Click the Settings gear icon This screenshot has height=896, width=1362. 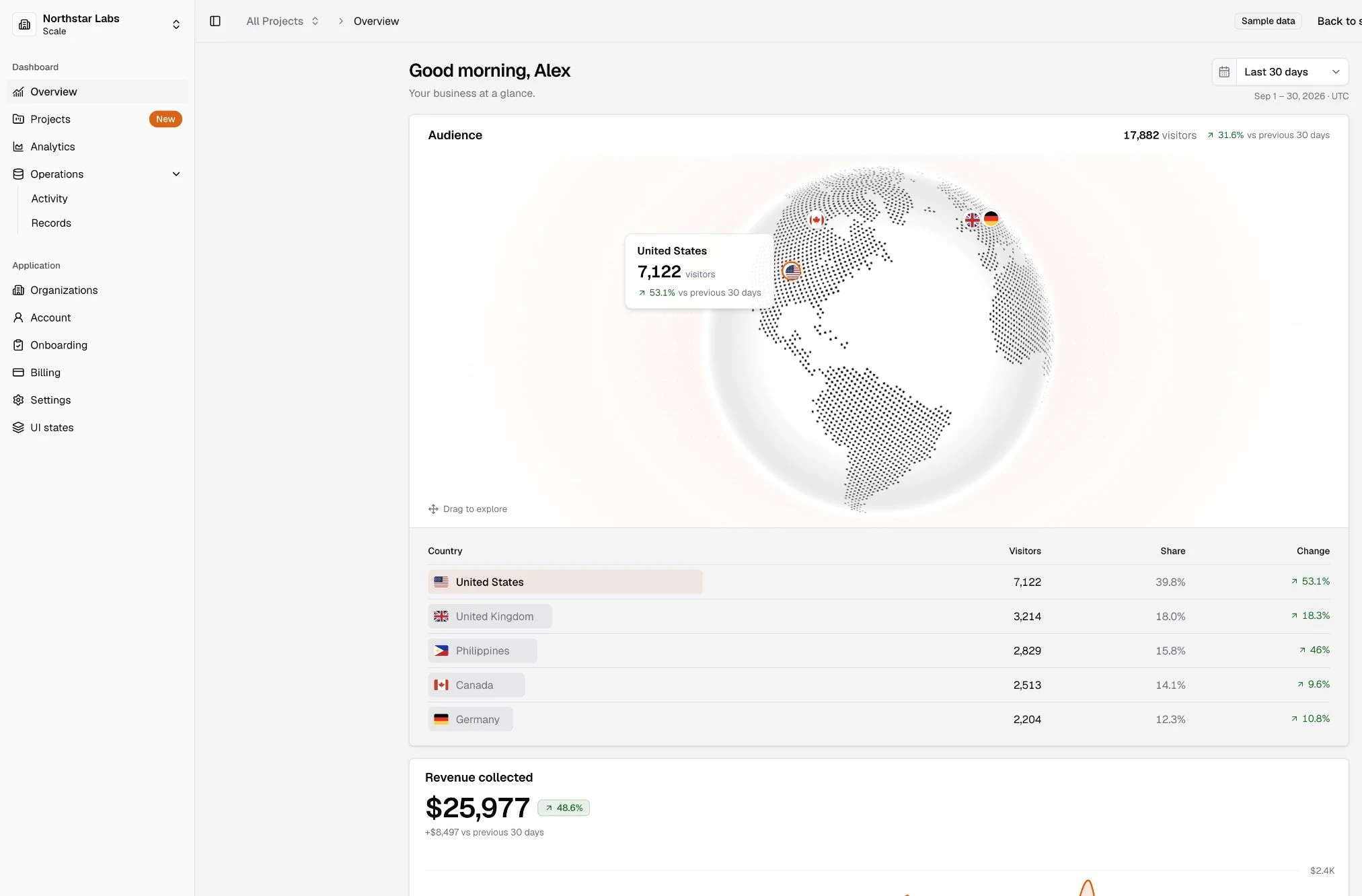click(x=18, y=400)
